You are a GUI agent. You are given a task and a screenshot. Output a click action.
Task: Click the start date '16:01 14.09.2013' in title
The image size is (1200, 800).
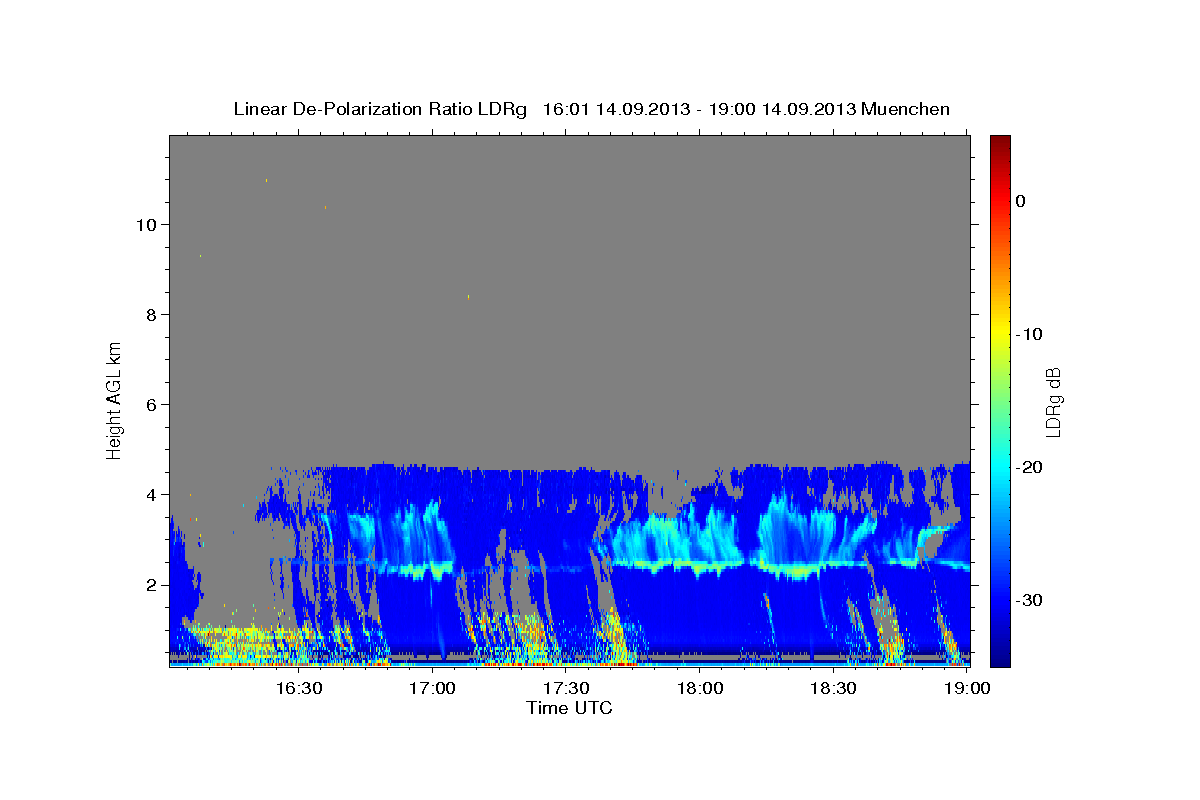616,109
